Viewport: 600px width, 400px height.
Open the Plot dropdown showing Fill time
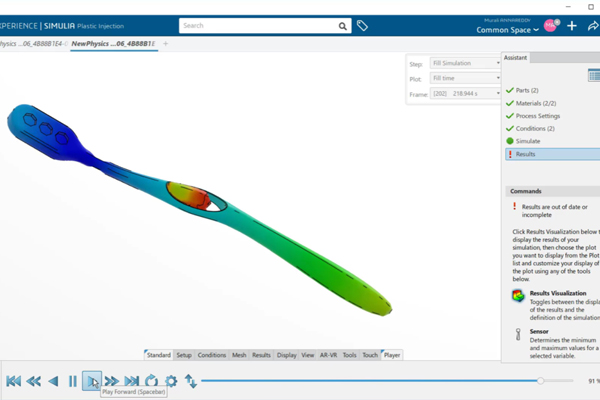tap(465, 78)
